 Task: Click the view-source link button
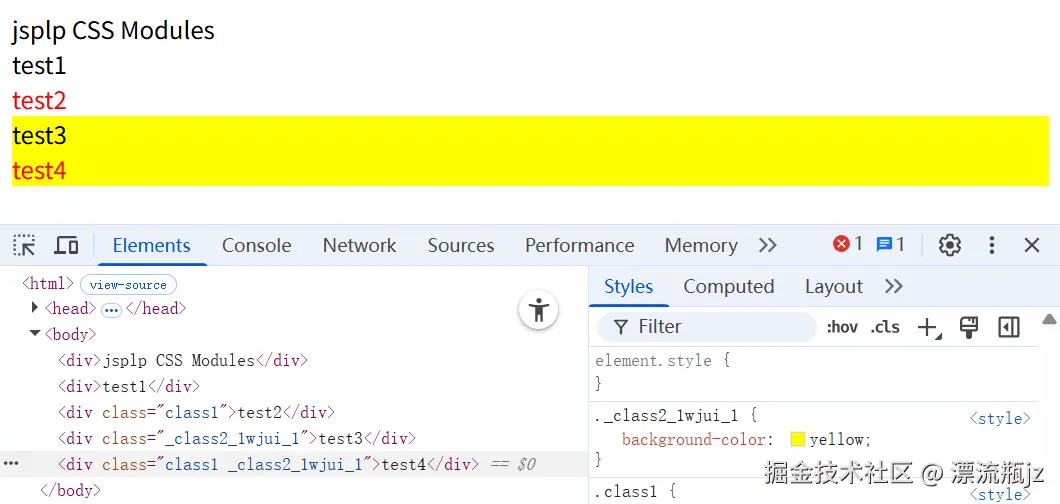pyautogui.click(x=128, y=285)
